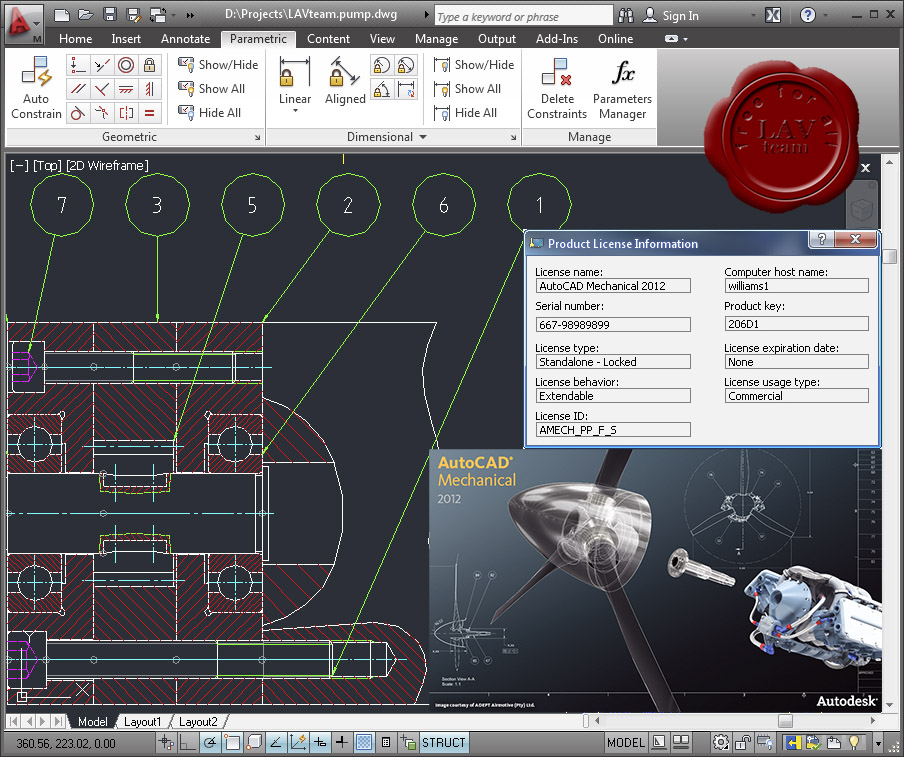904x757 pixels.
Task: Click the Auto Constrain tool
Action: 36,88
